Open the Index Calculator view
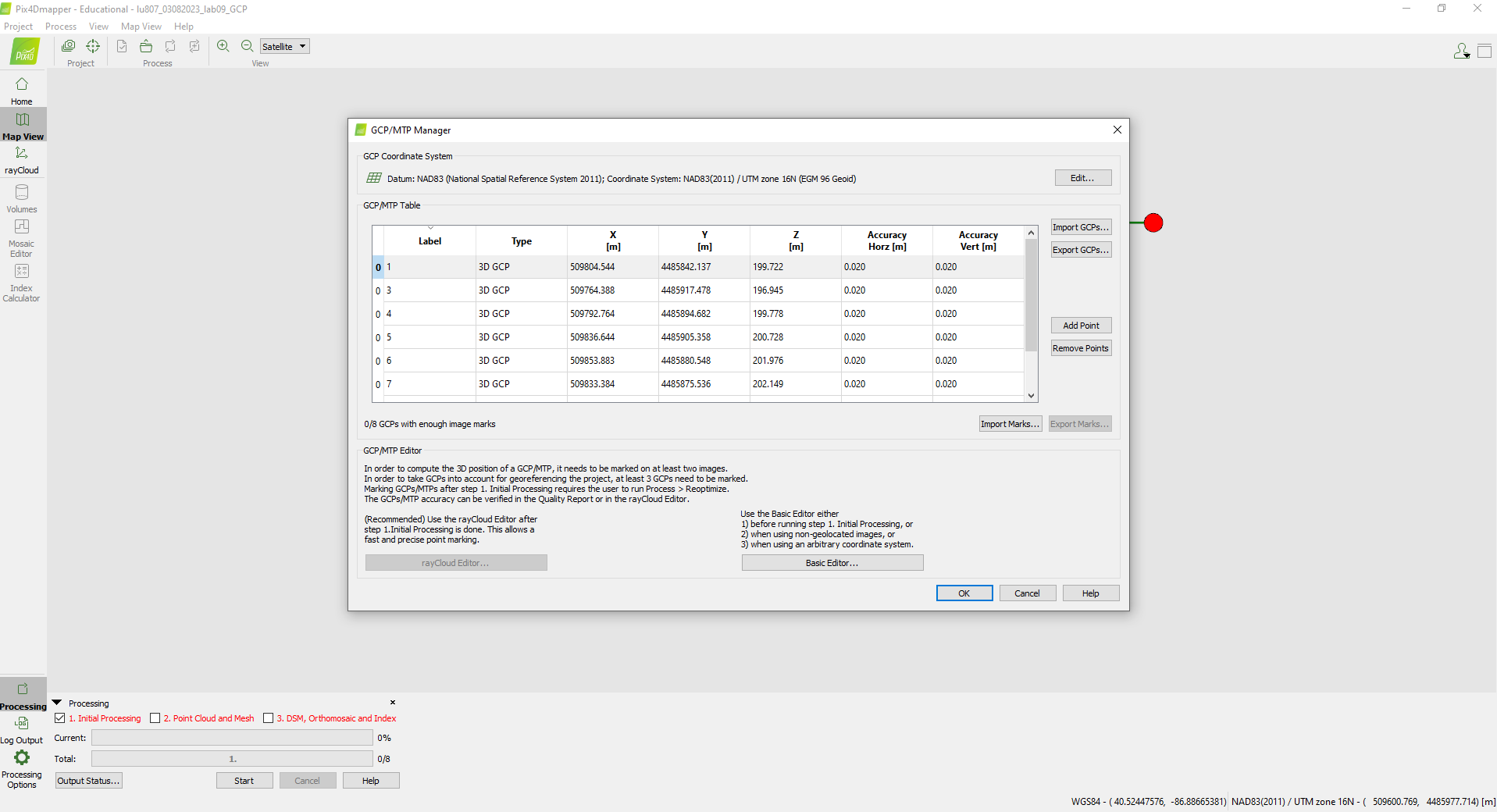This screenshot has height=812, width=1497. (x=22, y=283)
